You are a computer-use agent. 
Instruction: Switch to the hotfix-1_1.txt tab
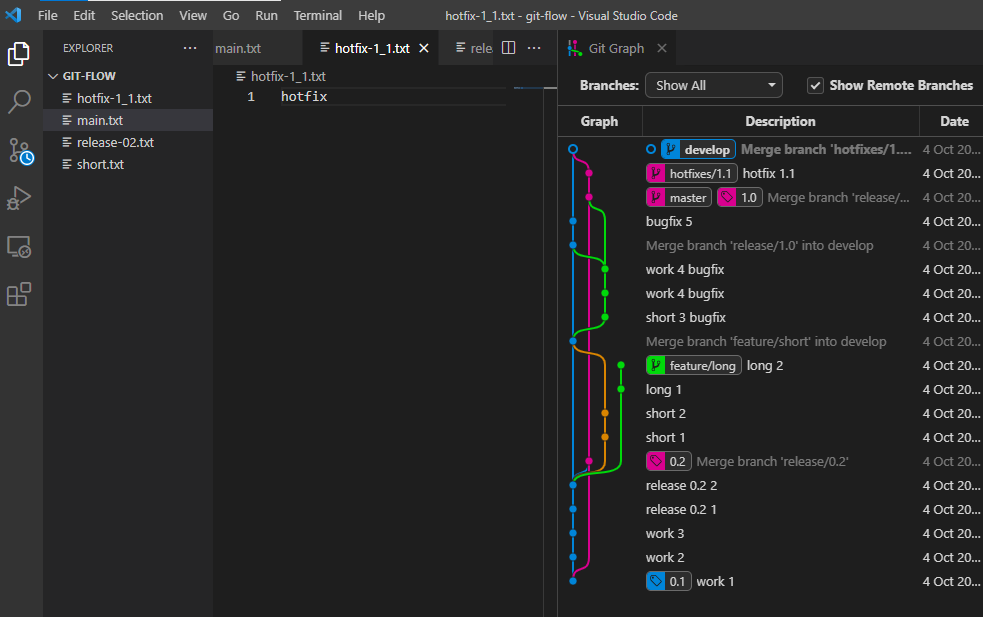coord(370,48)
